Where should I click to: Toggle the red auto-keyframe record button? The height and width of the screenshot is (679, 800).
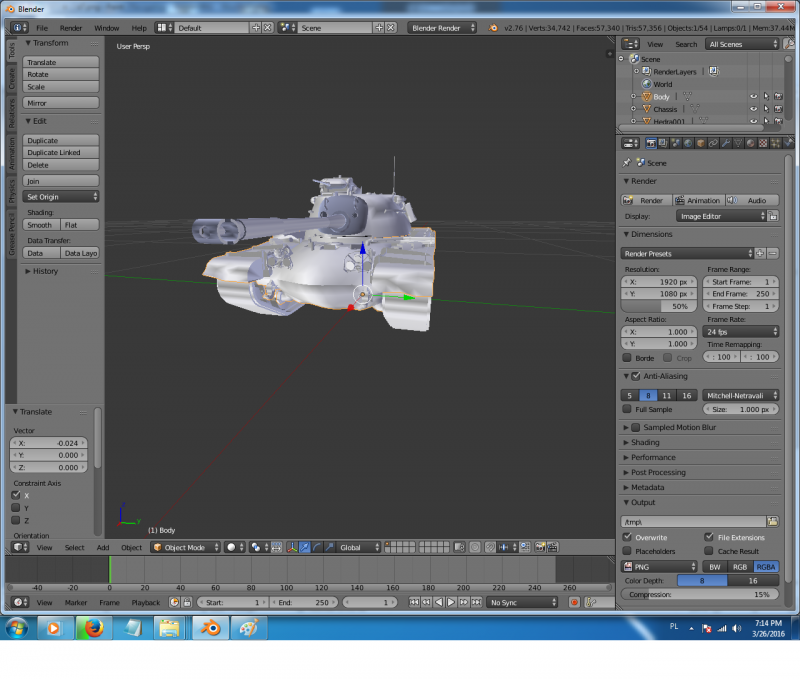point(574,602)
